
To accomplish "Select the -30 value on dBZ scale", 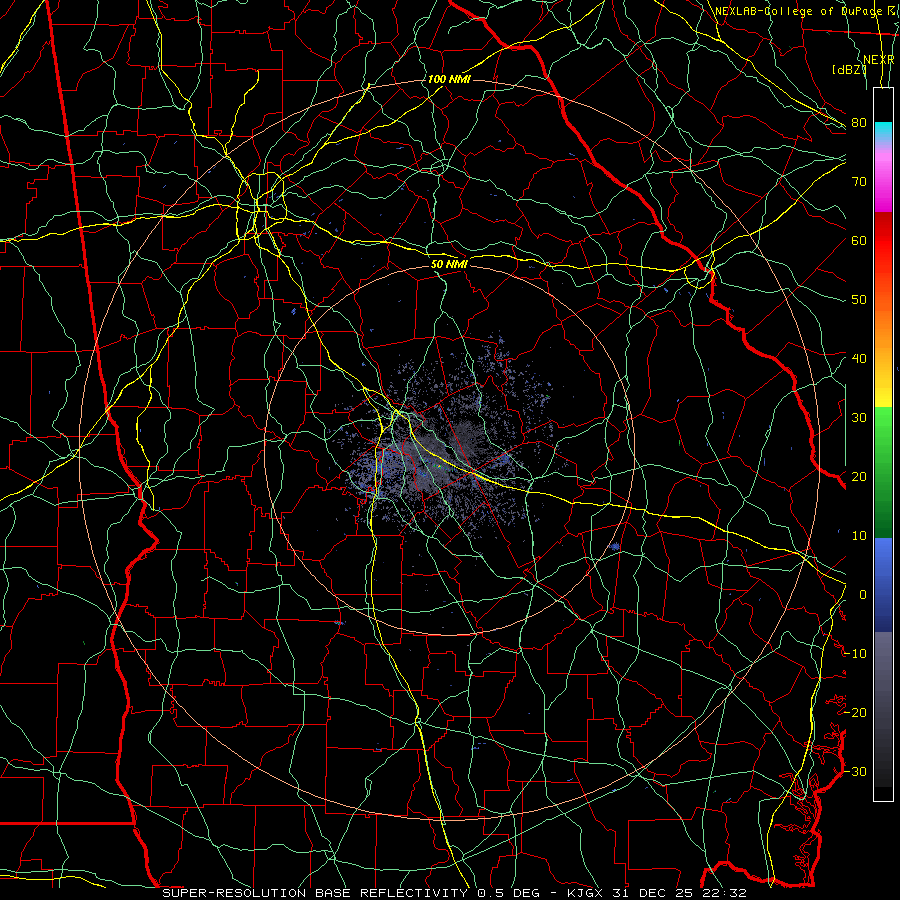I will click(855, 771).
